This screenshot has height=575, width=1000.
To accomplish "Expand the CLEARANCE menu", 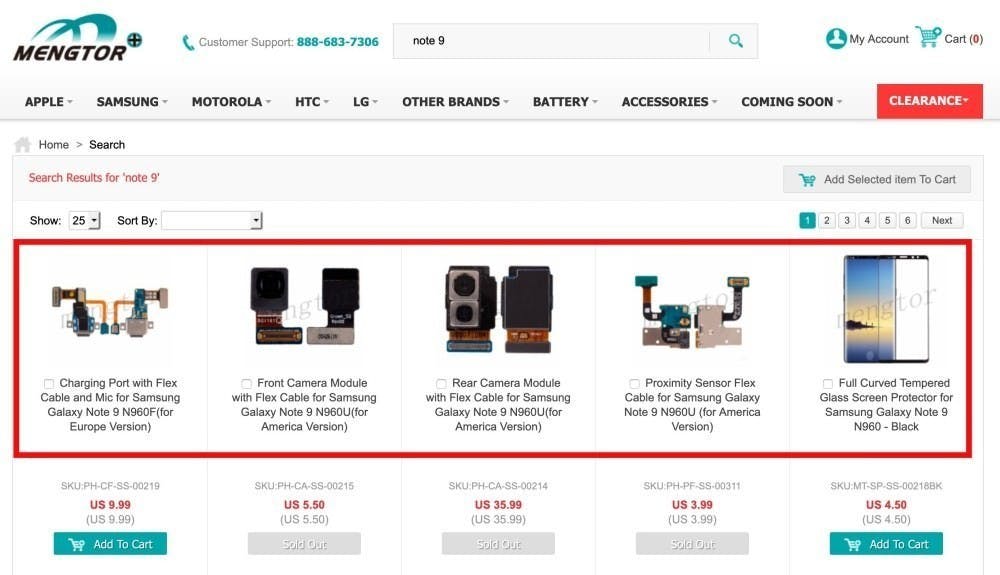I will pos(929,101).
